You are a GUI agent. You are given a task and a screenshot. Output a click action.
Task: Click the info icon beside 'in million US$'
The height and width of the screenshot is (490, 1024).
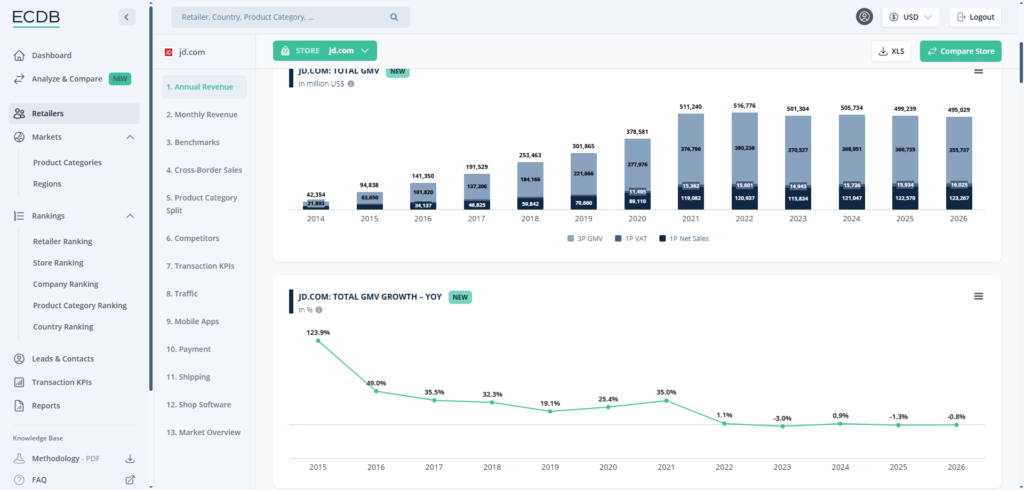point(351,84)
